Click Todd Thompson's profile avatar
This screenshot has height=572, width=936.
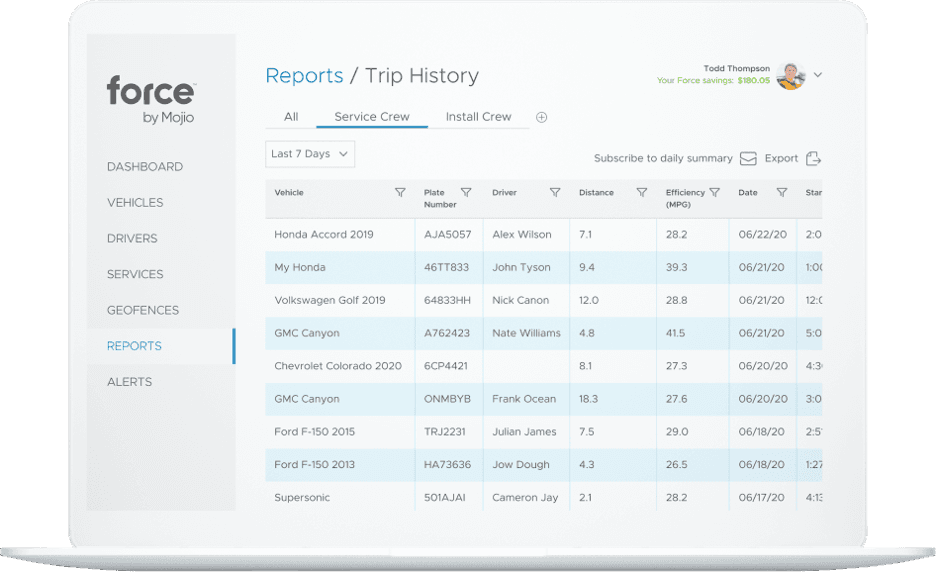coord(791,76)
